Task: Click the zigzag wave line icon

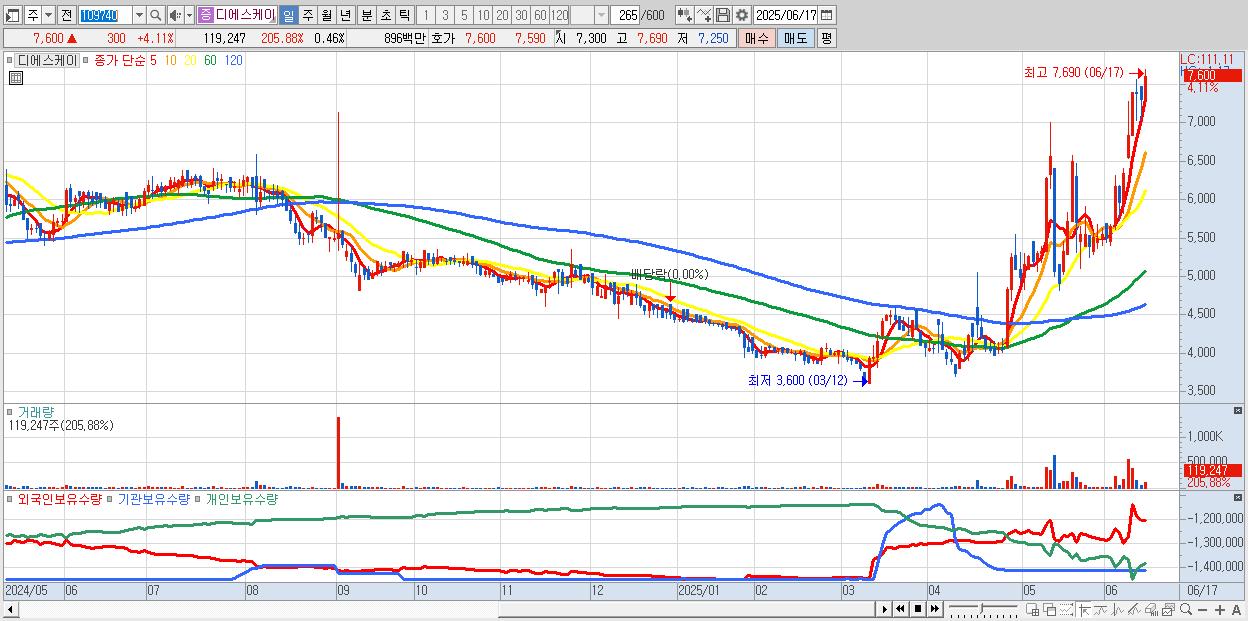Action: 1118,610
